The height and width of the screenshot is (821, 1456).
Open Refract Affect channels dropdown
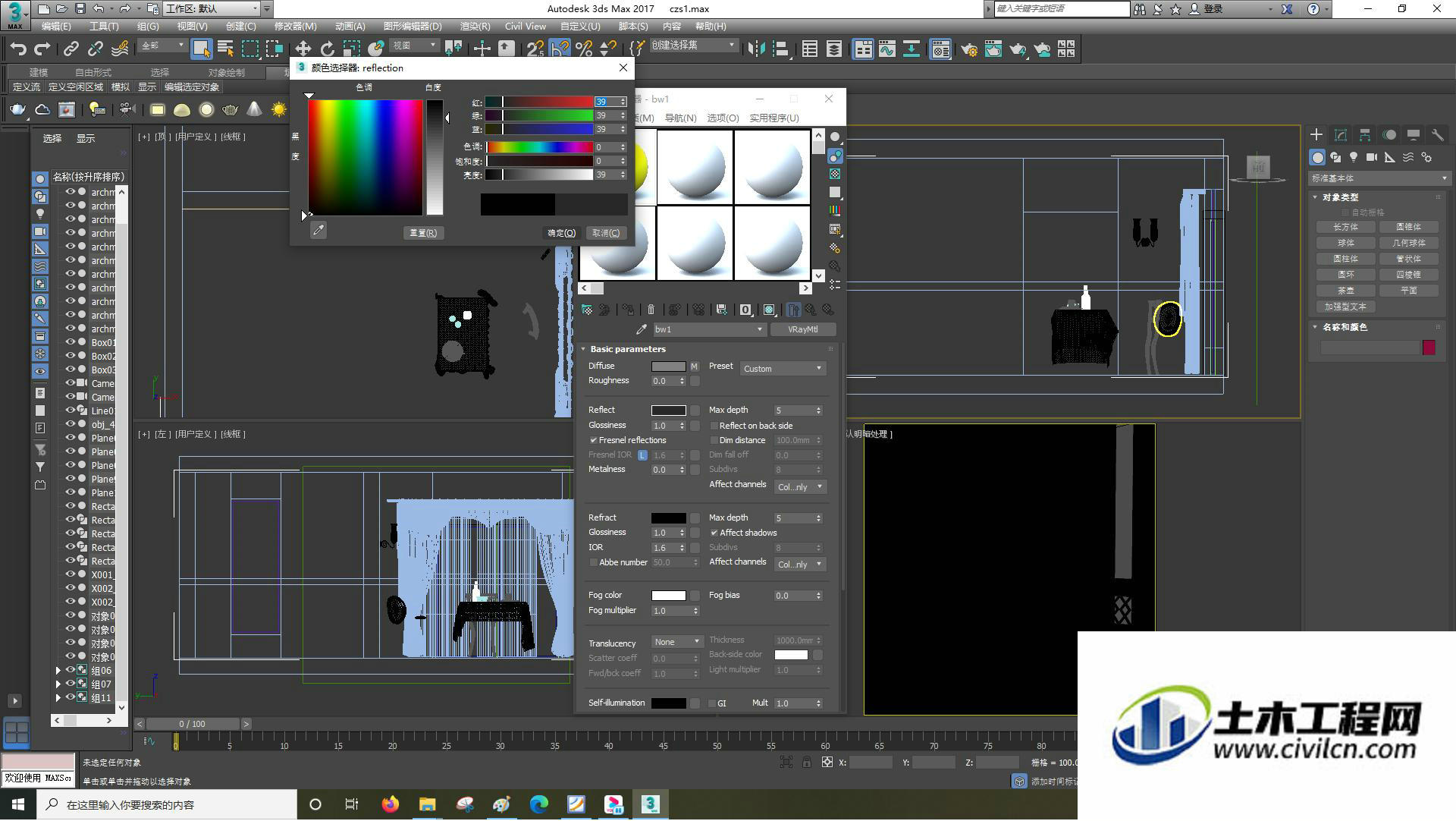799,565
